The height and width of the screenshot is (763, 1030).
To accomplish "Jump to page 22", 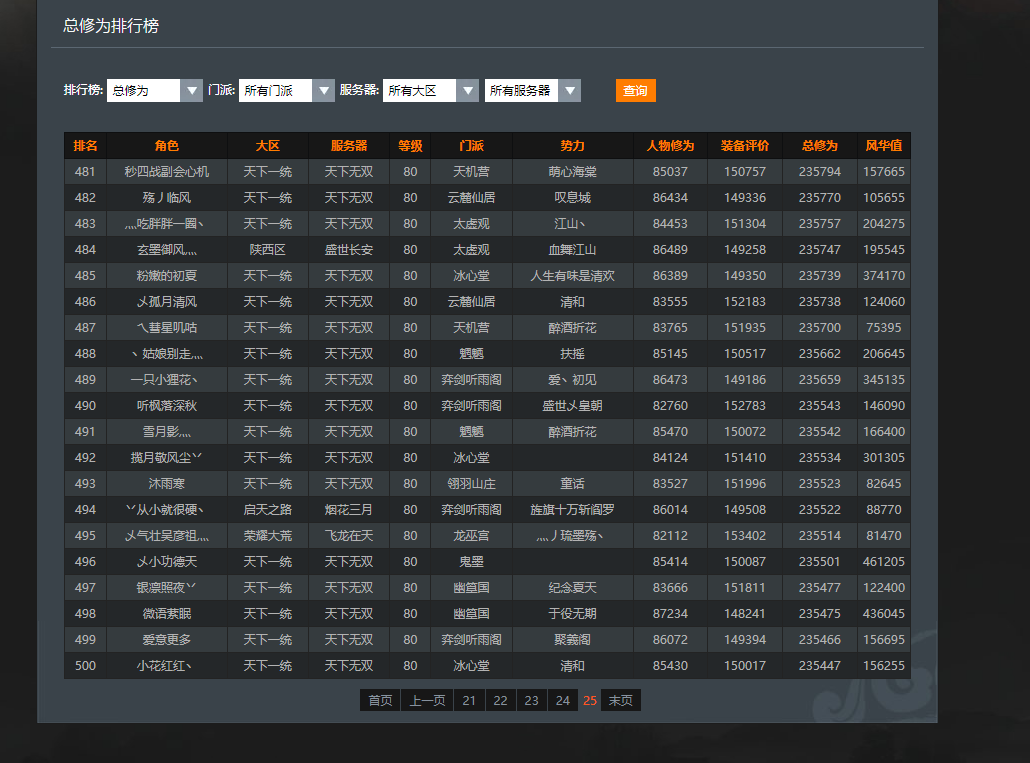I will coord(500,701).
